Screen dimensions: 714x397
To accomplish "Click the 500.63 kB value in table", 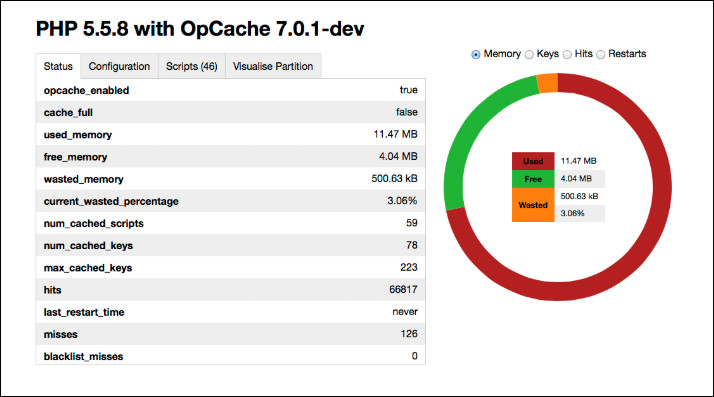I will [x=394, y=178].
